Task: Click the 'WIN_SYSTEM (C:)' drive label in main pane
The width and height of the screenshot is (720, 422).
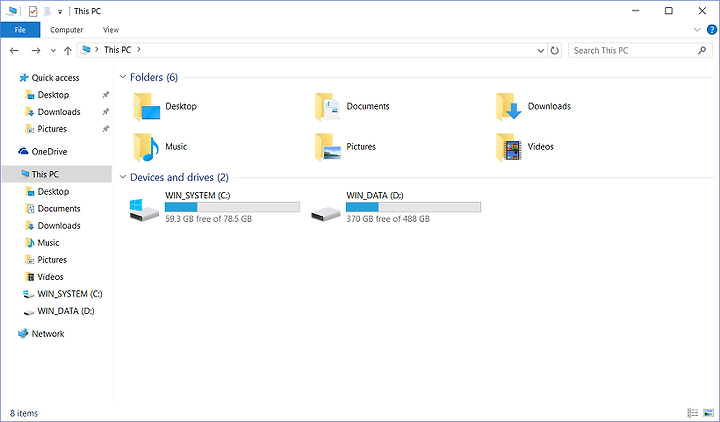Action: (x=197, y=195)
